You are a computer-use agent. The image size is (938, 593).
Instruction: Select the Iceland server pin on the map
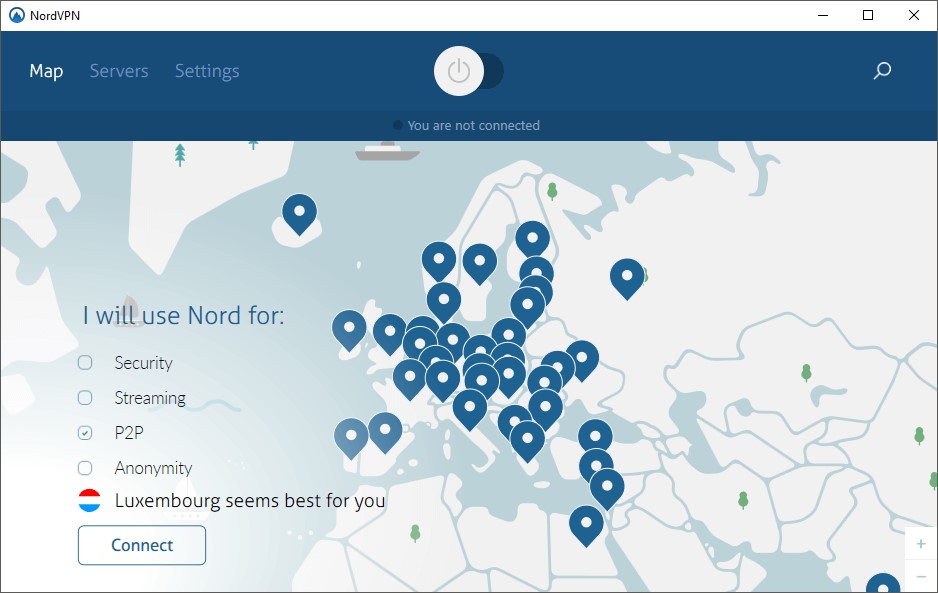tap(299, 212)
